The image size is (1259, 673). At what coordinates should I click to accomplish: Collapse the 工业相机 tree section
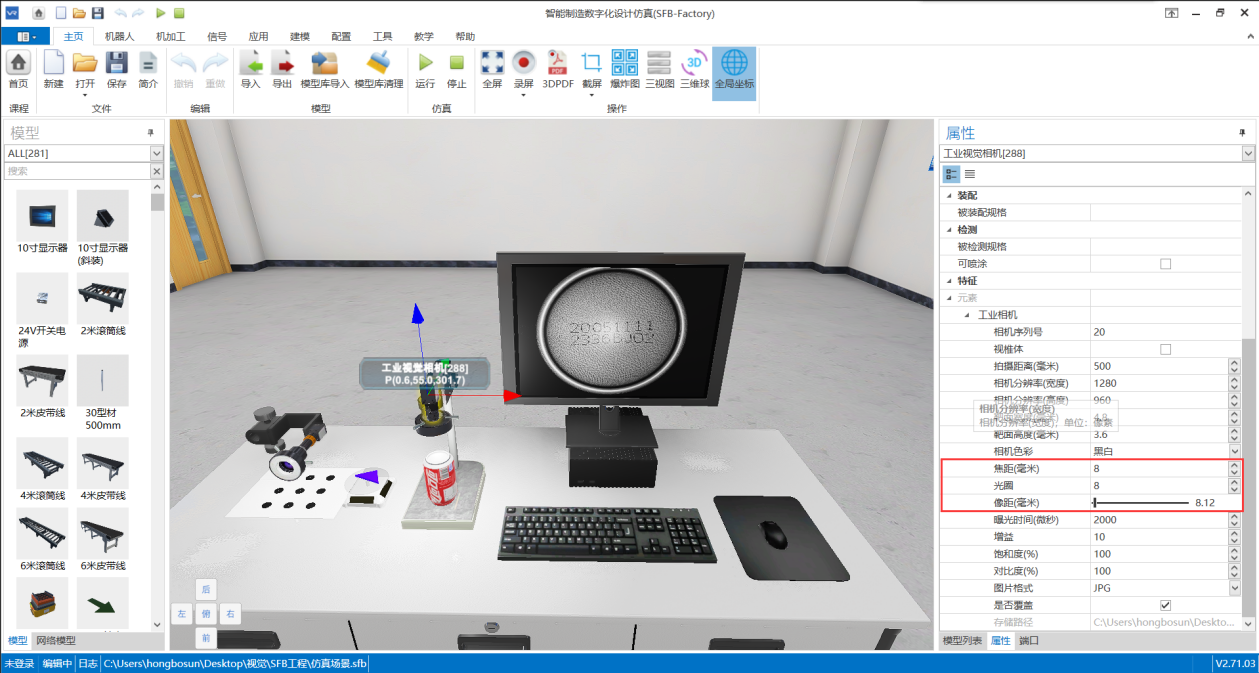coord(967,315)
